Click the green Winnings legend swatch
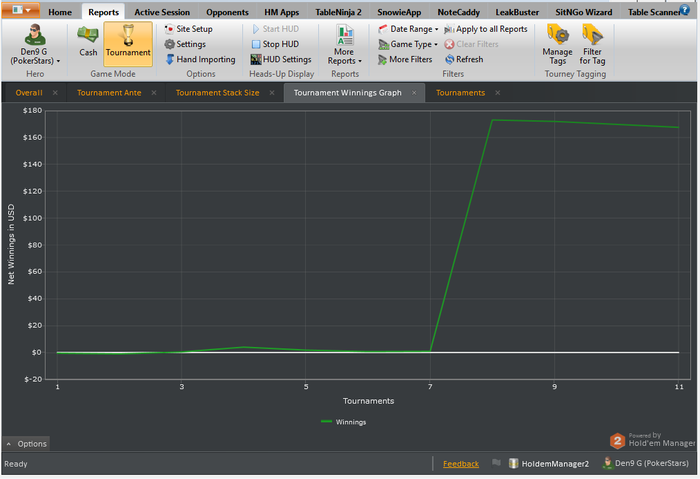 [x=326, y=421]
